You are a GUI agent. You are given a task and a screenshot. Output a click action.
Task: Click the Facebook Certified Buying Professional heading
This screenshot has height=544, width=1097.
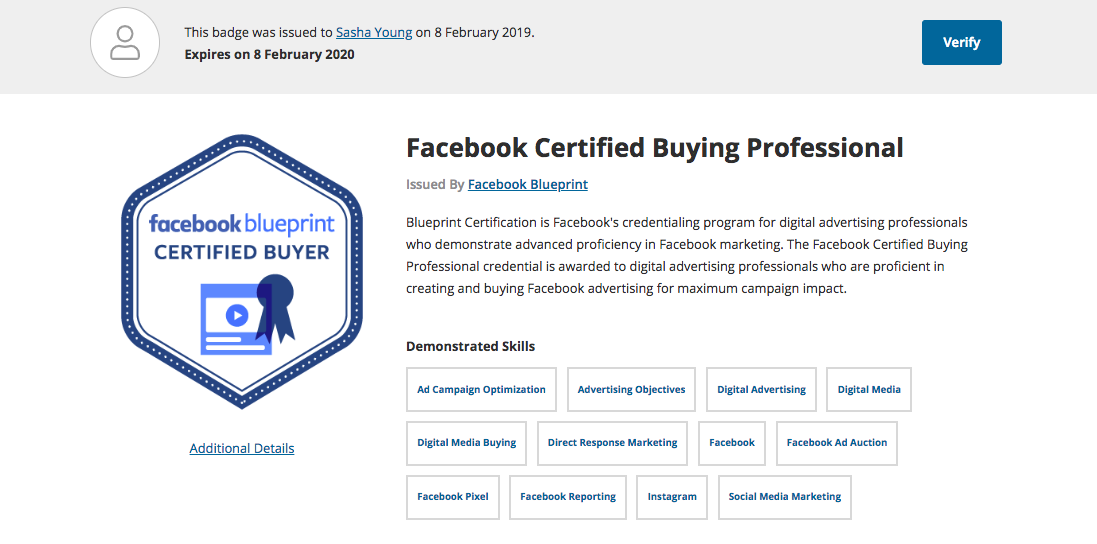click(x=655, y=148)
